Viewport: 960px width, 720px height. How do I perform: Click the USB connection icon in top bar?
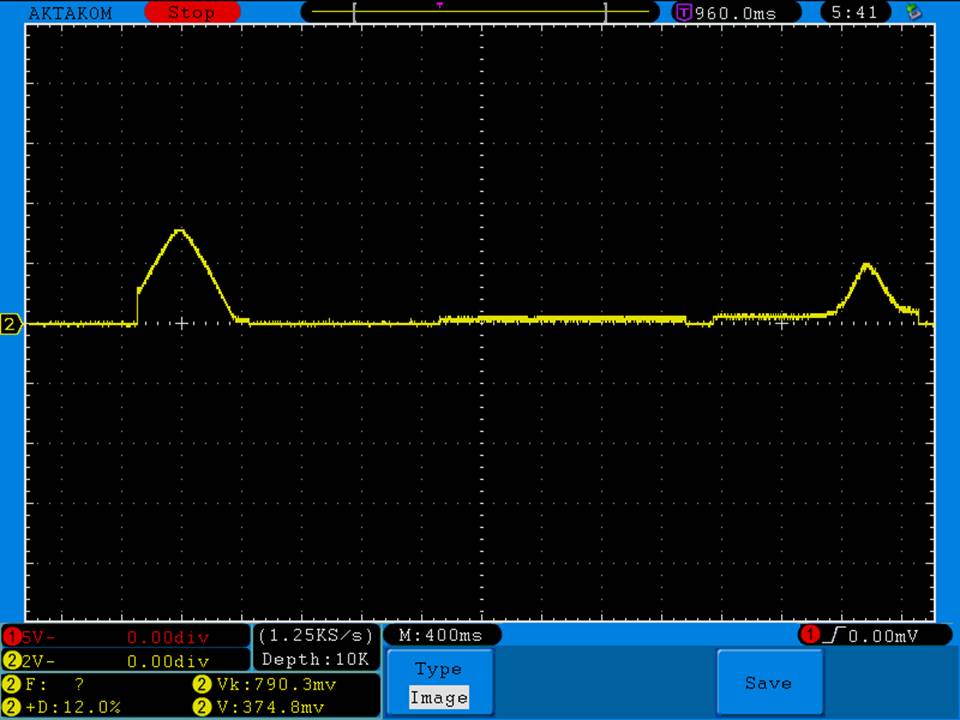click(x=912, y=12)
